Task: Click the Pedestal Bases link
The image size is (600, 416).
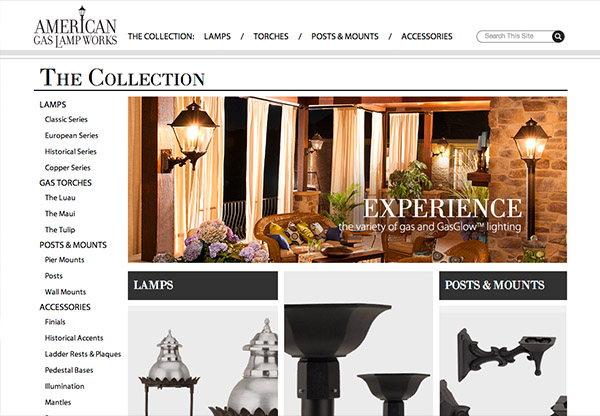Action: [69, 370]
